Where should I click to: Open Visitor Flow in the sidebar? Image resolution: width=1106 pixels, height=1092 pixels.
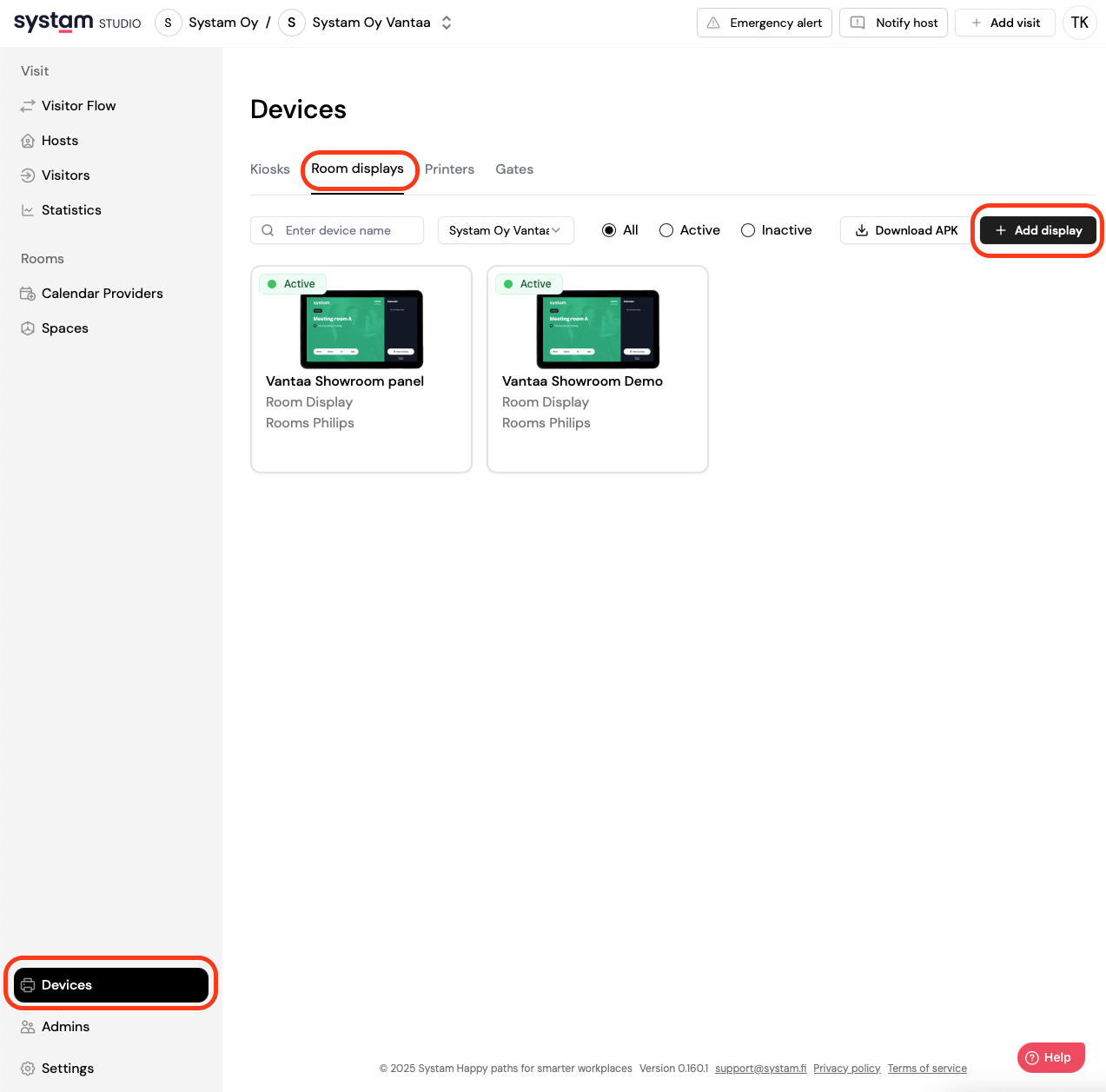tap(111, 106)
